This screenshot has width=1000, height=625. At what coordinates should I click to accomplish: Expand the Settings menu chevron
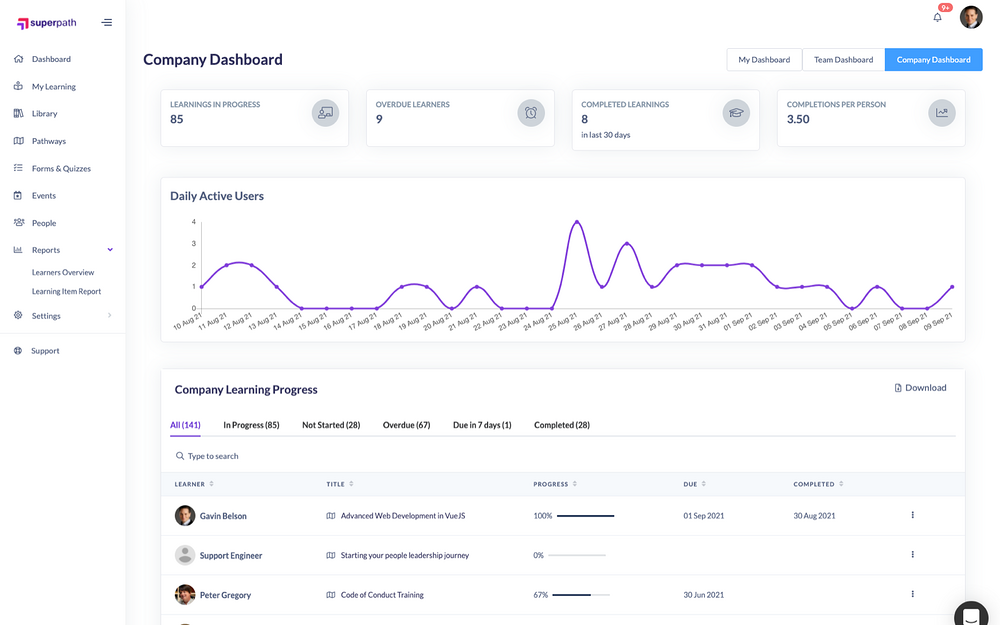pyautogui.click(x=110, y=315)
